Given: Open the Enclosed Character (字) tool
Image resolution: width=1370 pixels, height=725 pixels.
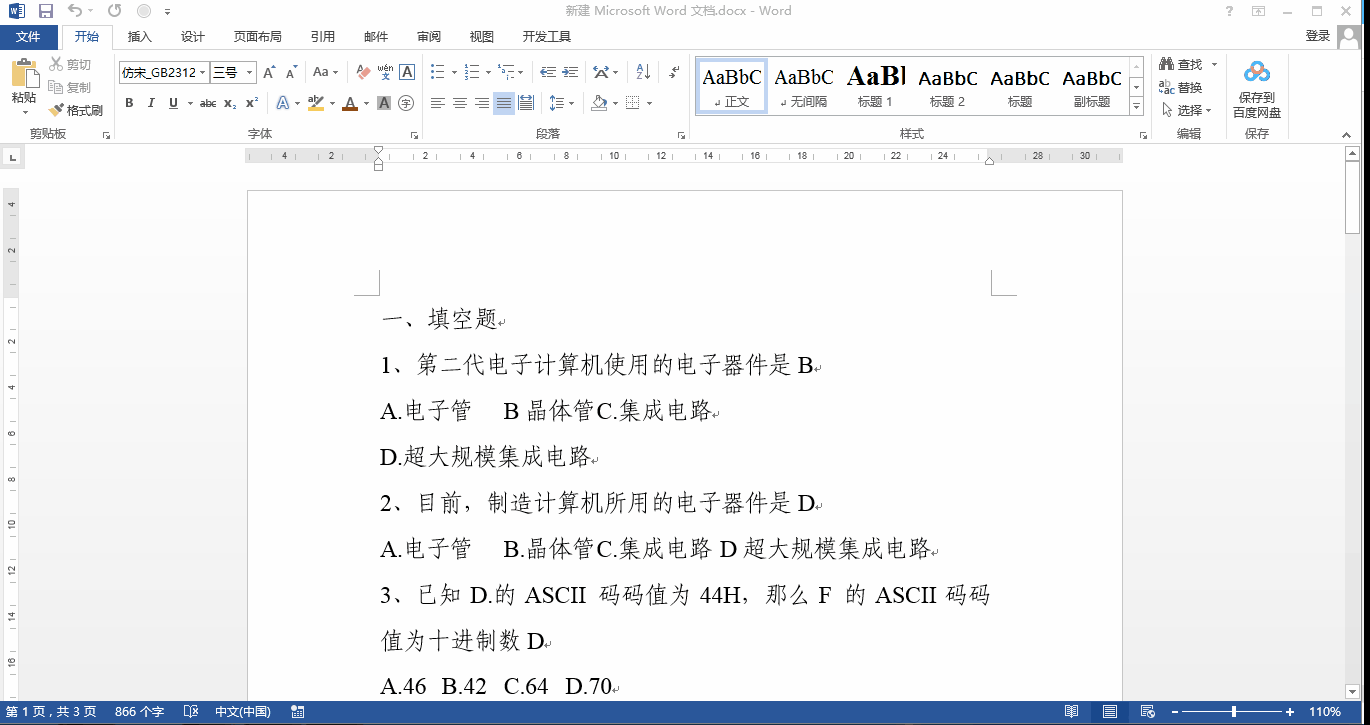Looking at the screenshot, I should coord(406,103).
